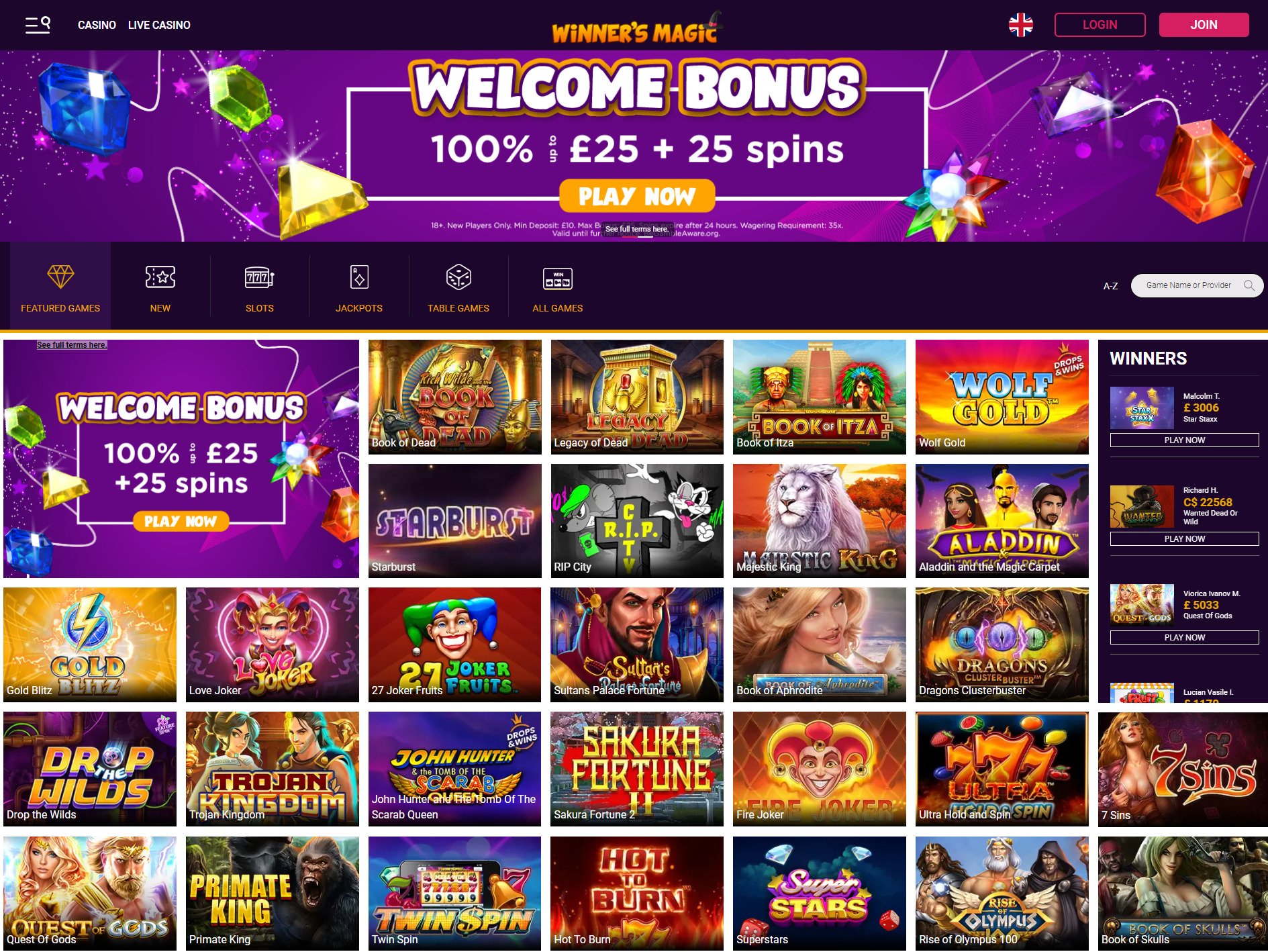Click the Login button

[x=1100, y=25]
